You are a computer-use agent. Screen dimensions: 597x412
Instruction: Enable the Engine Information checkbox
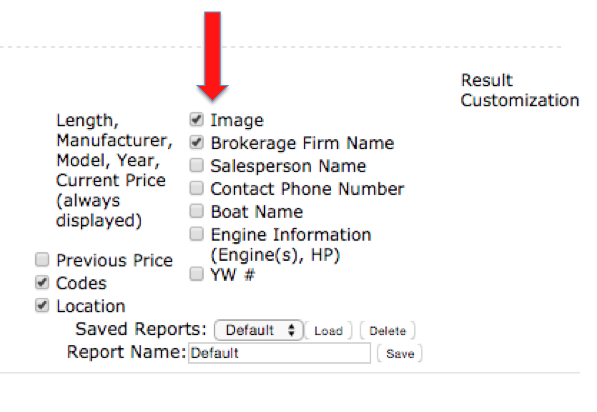click(x=196, y=234)
